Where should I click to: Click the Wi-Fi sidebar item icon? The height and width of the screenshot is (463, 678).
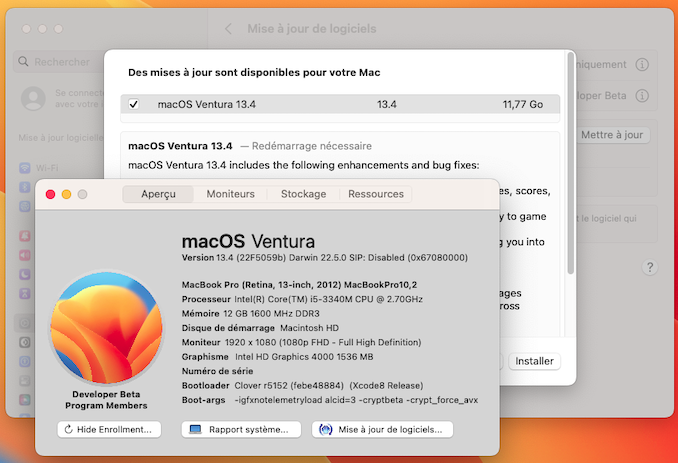pos(25,168)
